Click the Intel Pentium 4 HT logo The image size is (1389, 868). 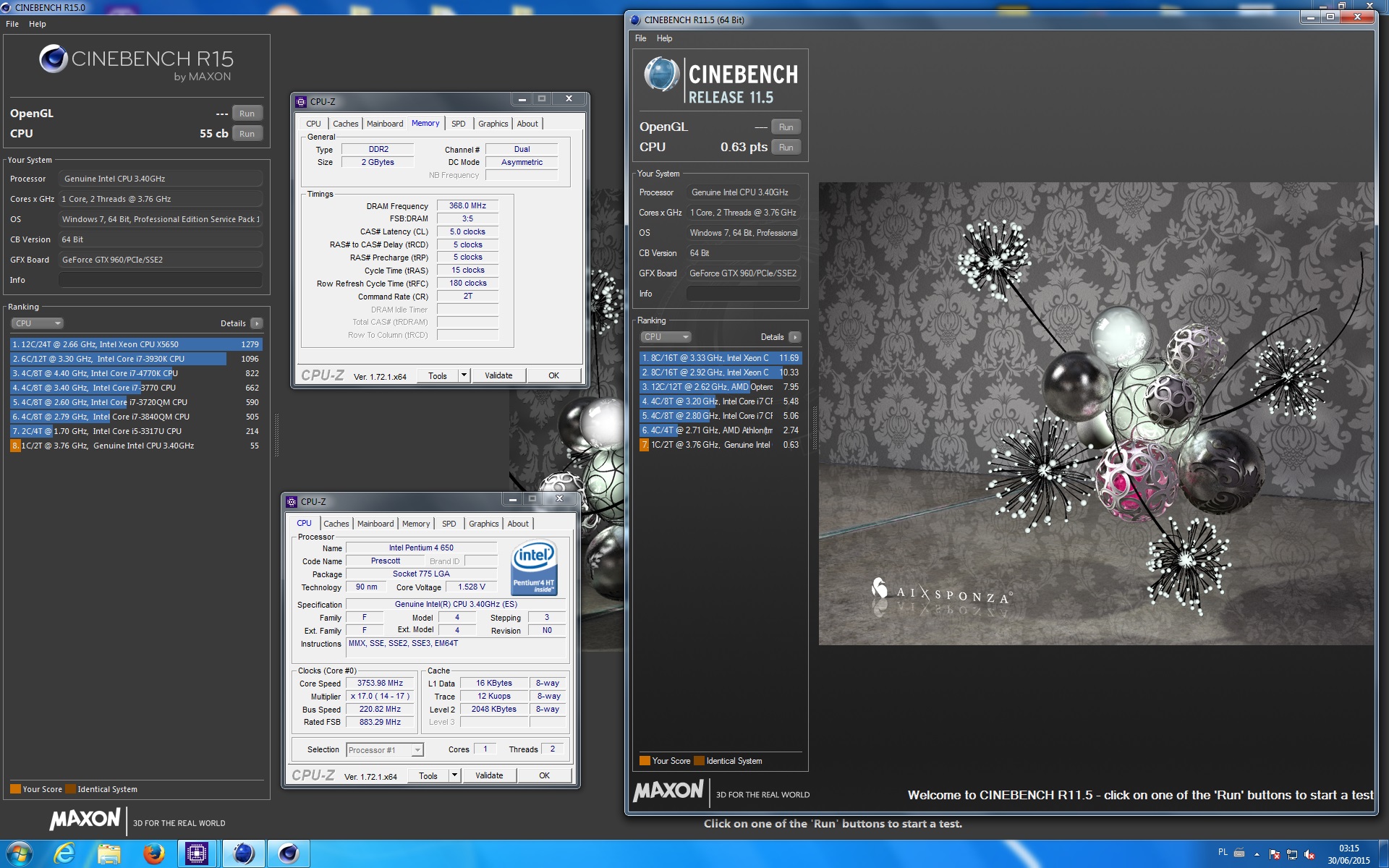534,568
